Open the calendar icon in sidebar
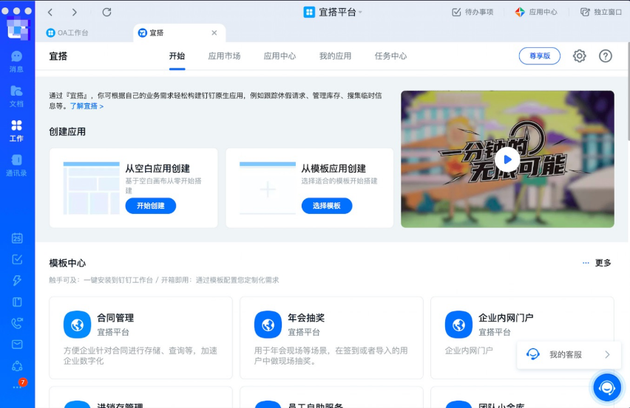This screenshot has height=408, width=630. click(17, 238)
